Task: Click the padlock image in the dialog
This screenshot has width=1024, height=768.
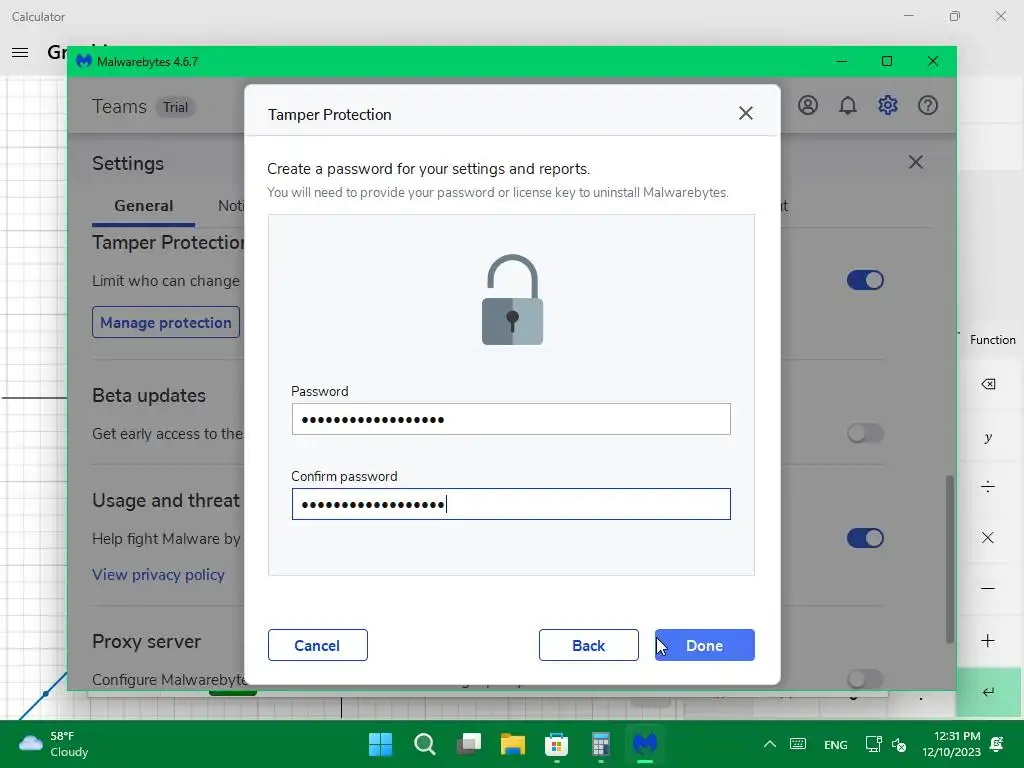Action: click(x=513, y=299)
